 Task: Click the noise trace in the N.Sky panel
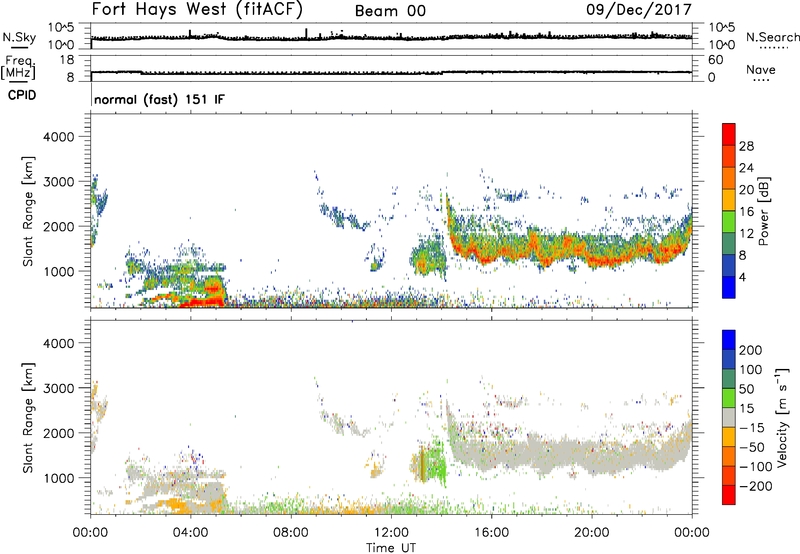click(391, 37)
